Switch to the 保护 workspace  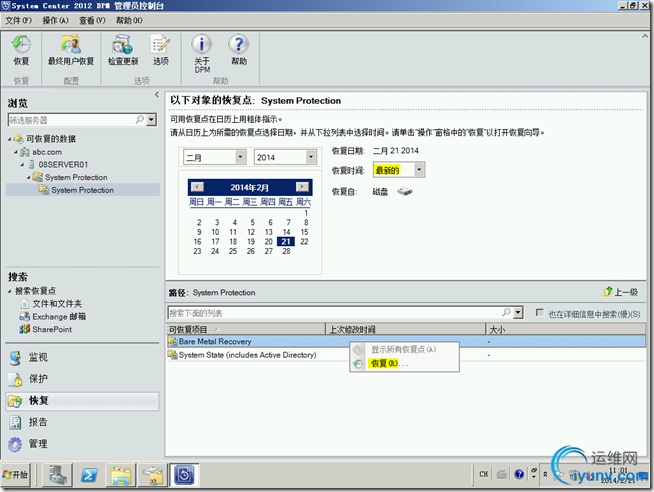point(83,379)
